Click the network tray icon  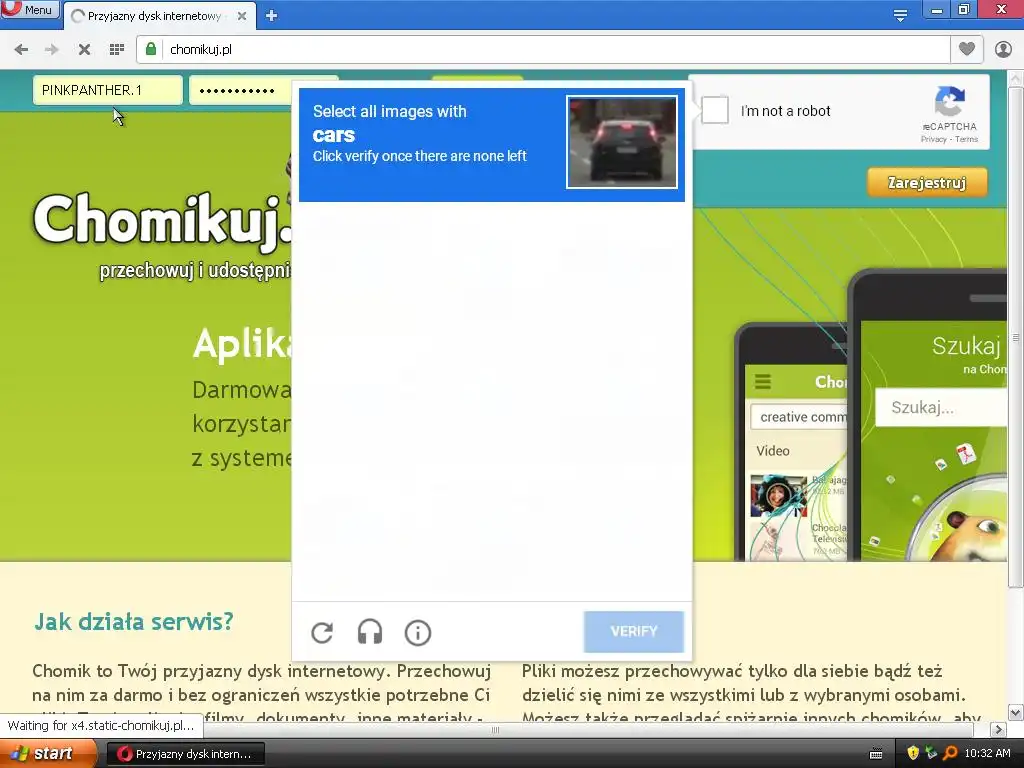931,753
